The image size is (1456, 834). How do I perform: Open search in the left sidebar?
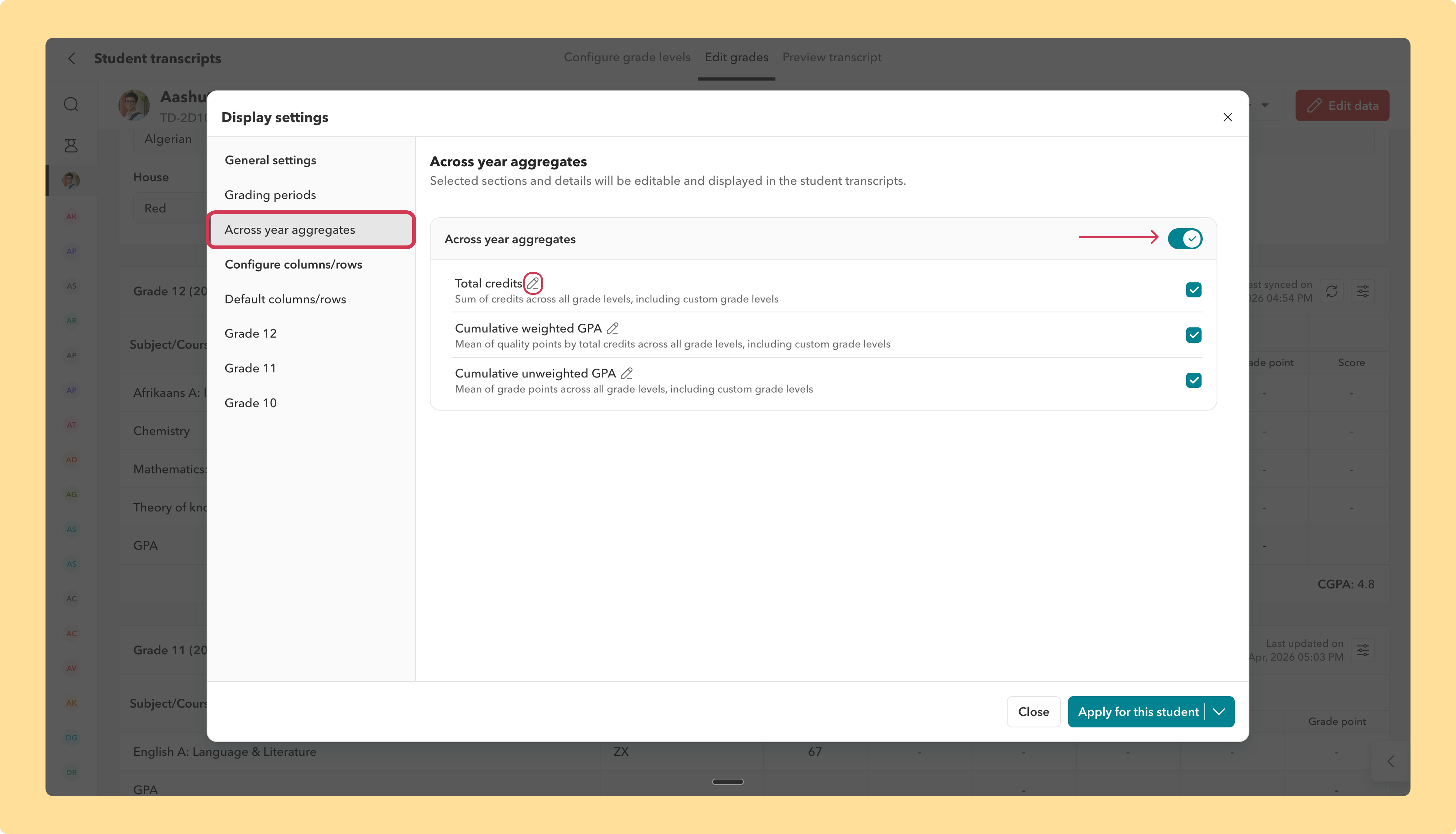click(x=71, y=104)
